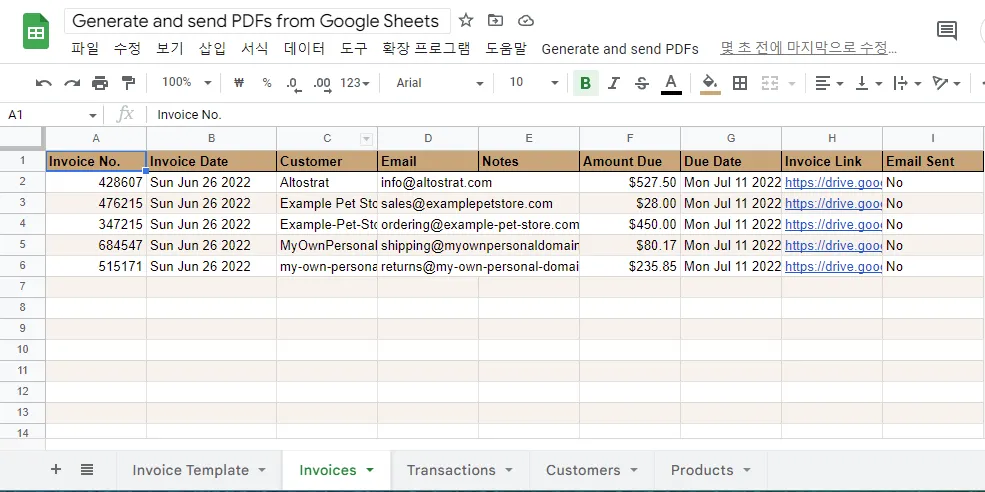Star this spreadsheet document

[x=466, y=20]
